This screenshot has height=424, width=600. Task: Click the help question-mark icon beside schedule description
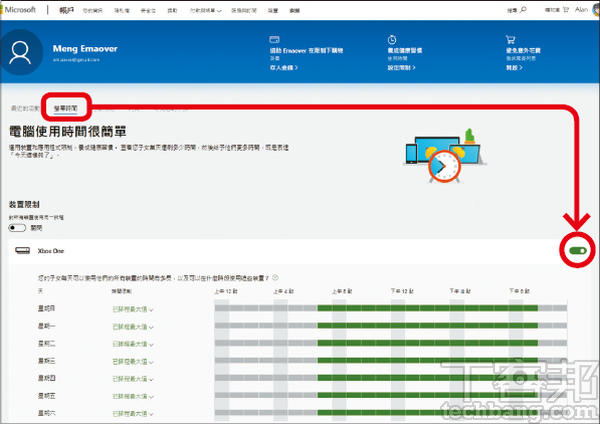[x=275, y=278]
